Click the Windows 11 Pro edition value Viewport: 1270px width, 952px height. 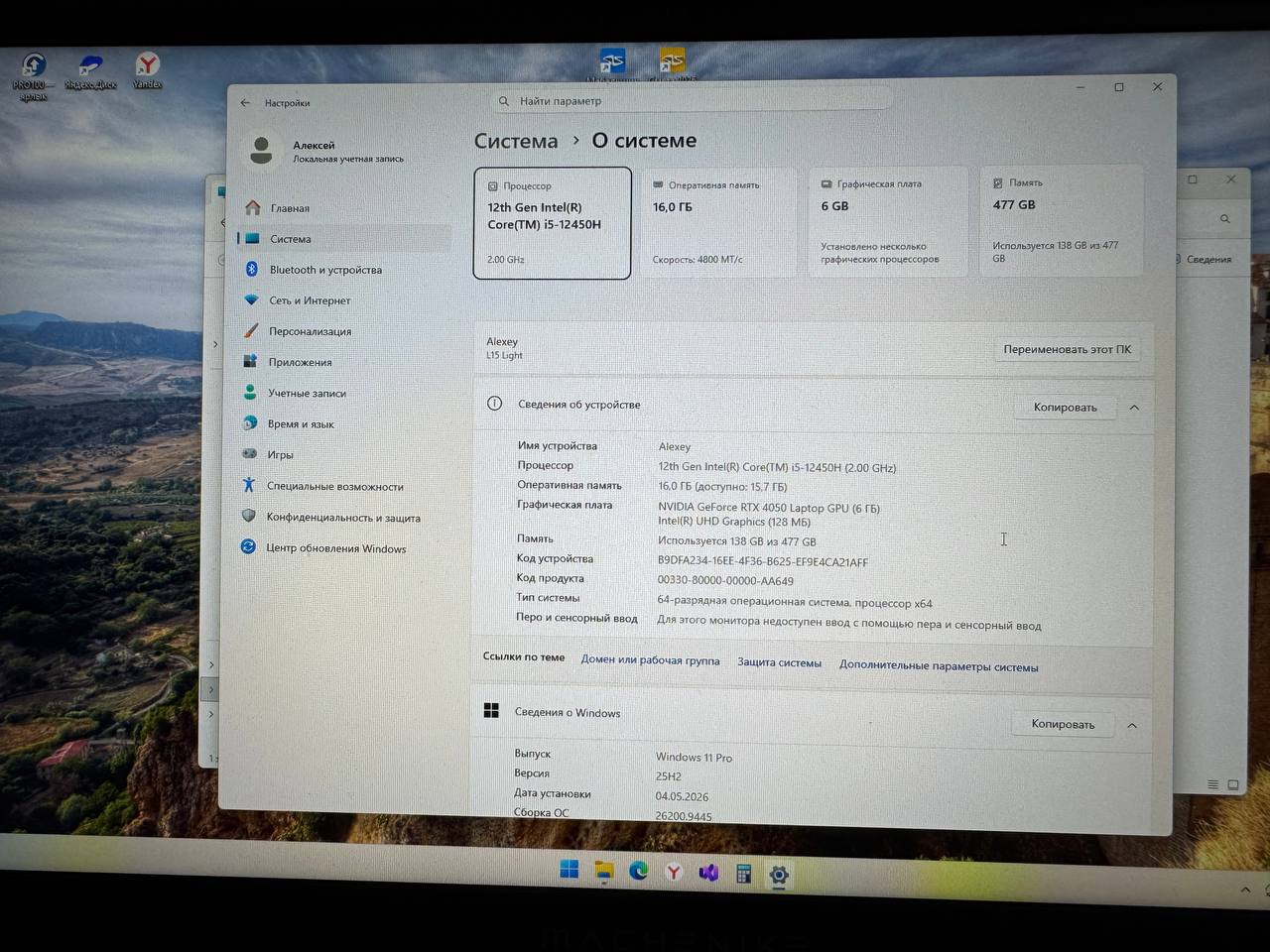pyautogui.click(x=694, y=758)
